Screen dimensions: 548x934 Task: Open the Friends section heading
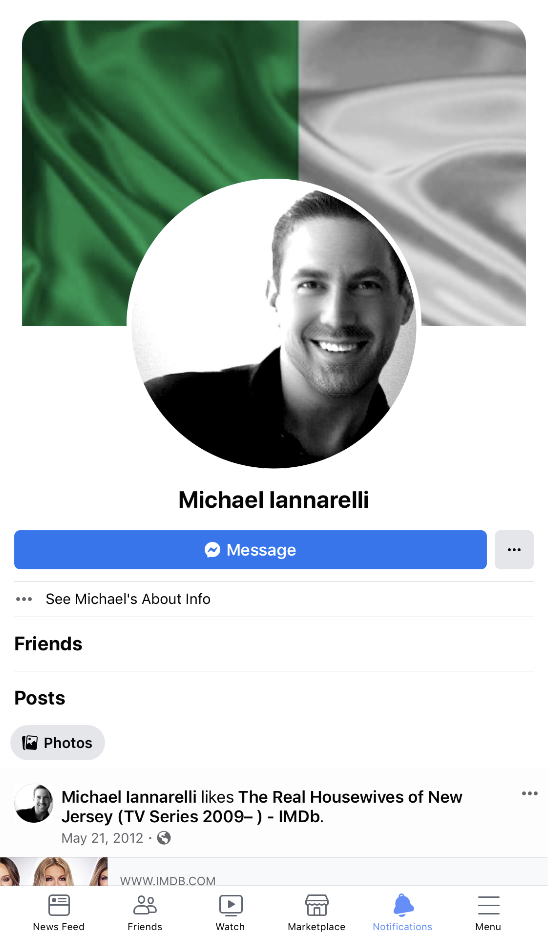(x=48, y=644)
